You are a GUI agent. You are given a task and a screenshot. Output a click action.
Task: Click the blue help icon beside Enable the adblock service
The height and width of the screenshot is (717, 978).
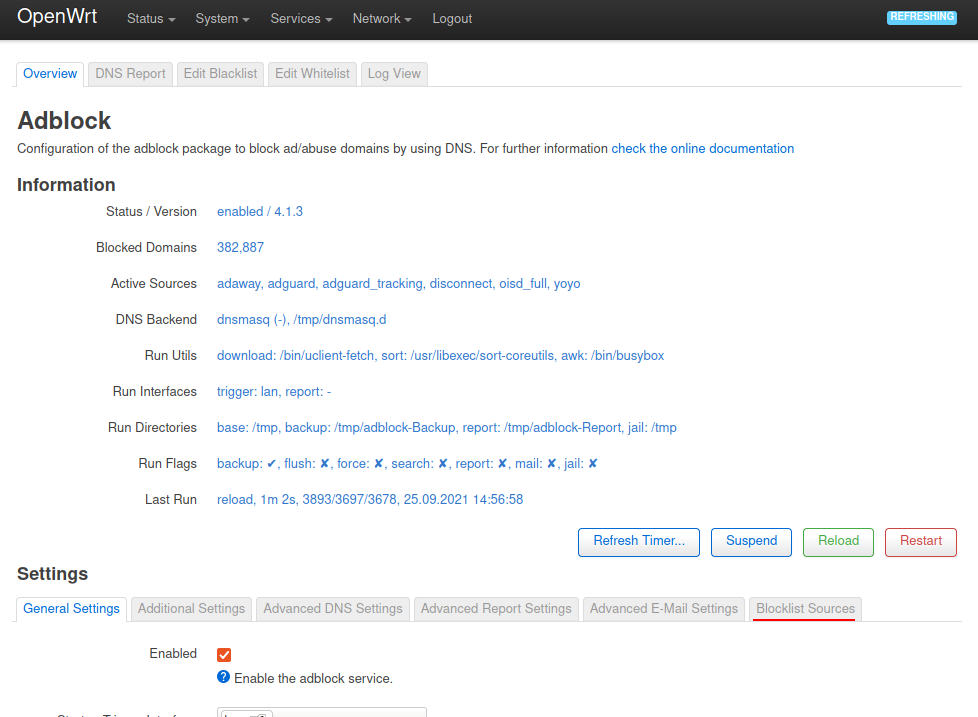pyautogui.click(x=223, y=677)
